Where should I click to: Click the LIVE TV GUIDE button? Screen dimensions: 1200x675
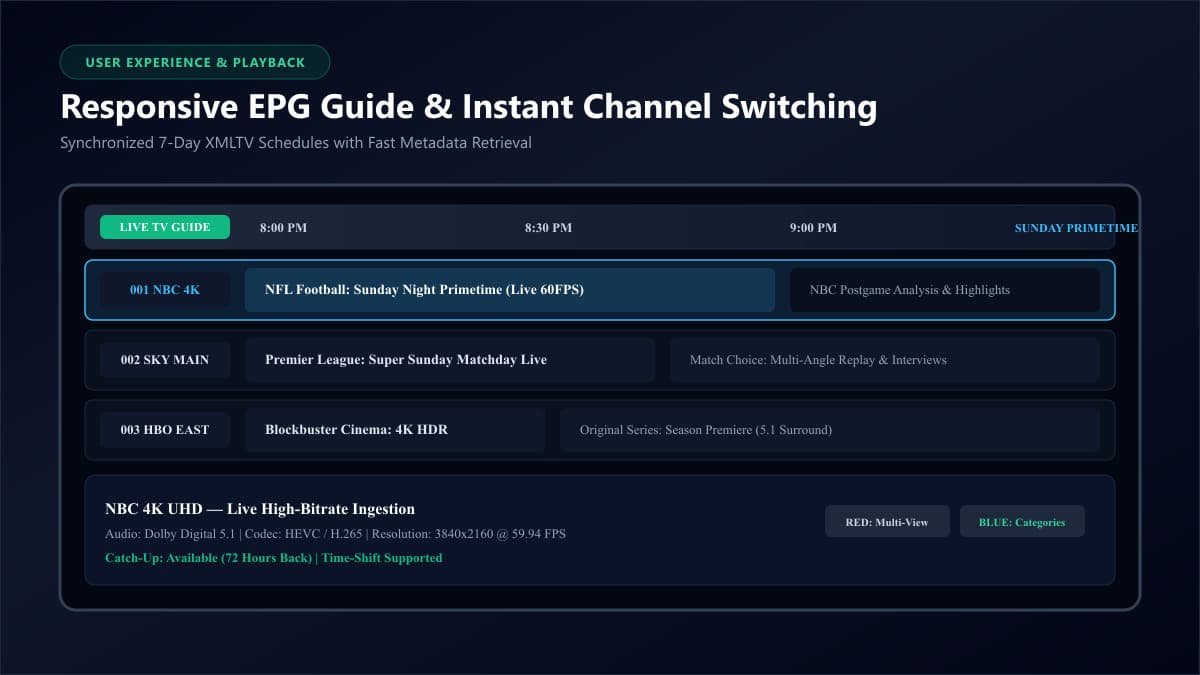pos(165,227)
